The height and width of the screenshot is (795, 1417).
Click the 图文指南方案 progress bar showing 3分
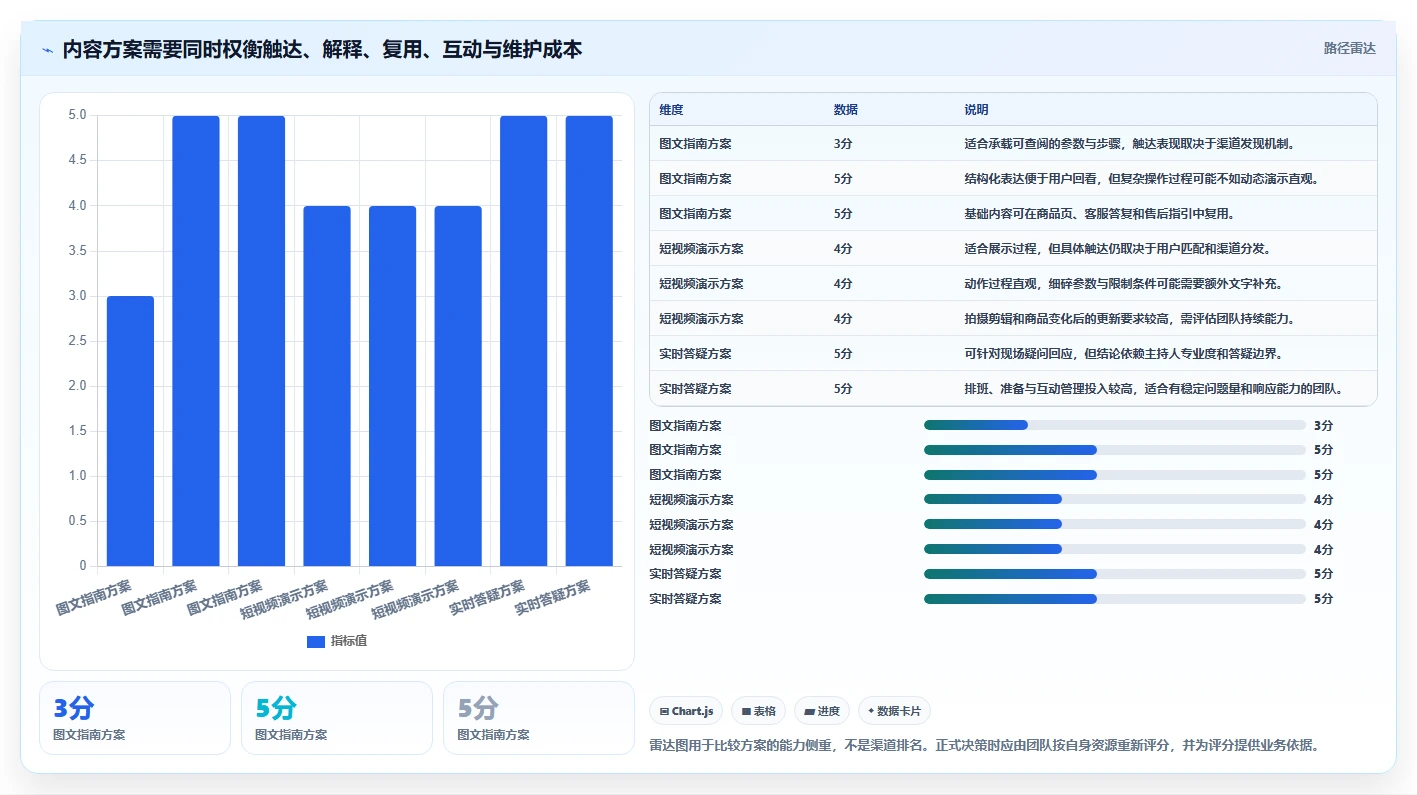[x=1115, y=425]
